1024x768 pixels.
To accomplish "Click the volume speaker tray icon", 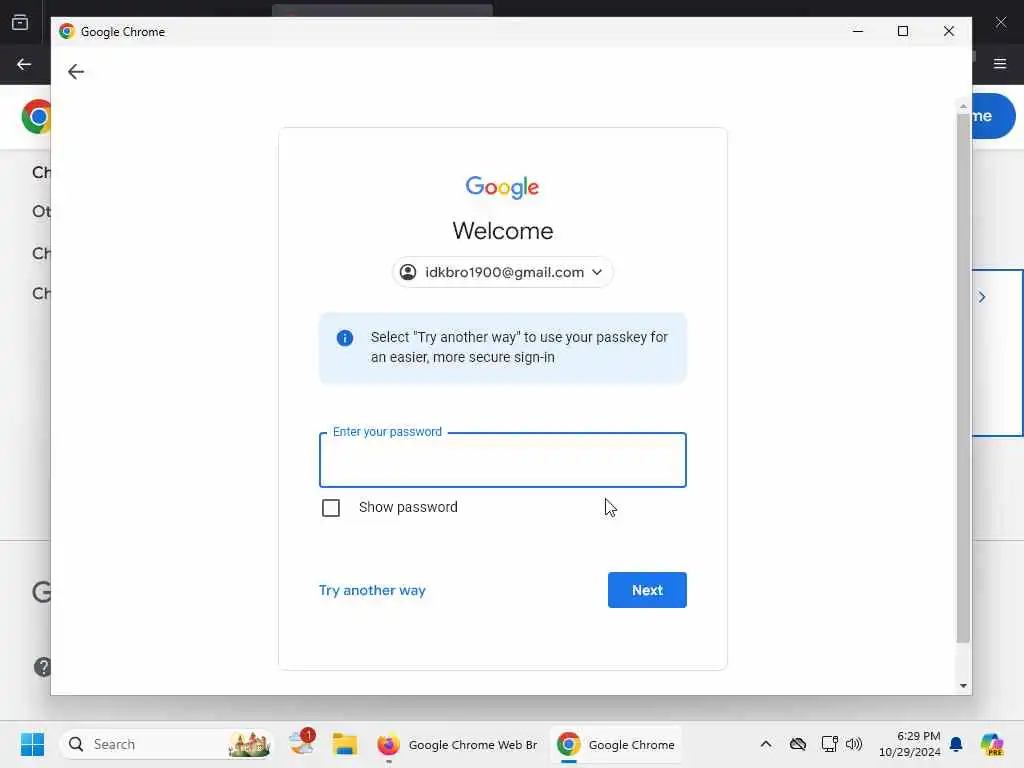I will click(x=854, y=744).
